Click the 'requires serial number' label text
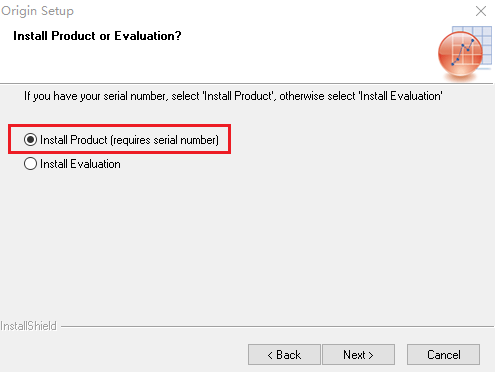This screenshot has width=495, height=372. pos(165,140)
